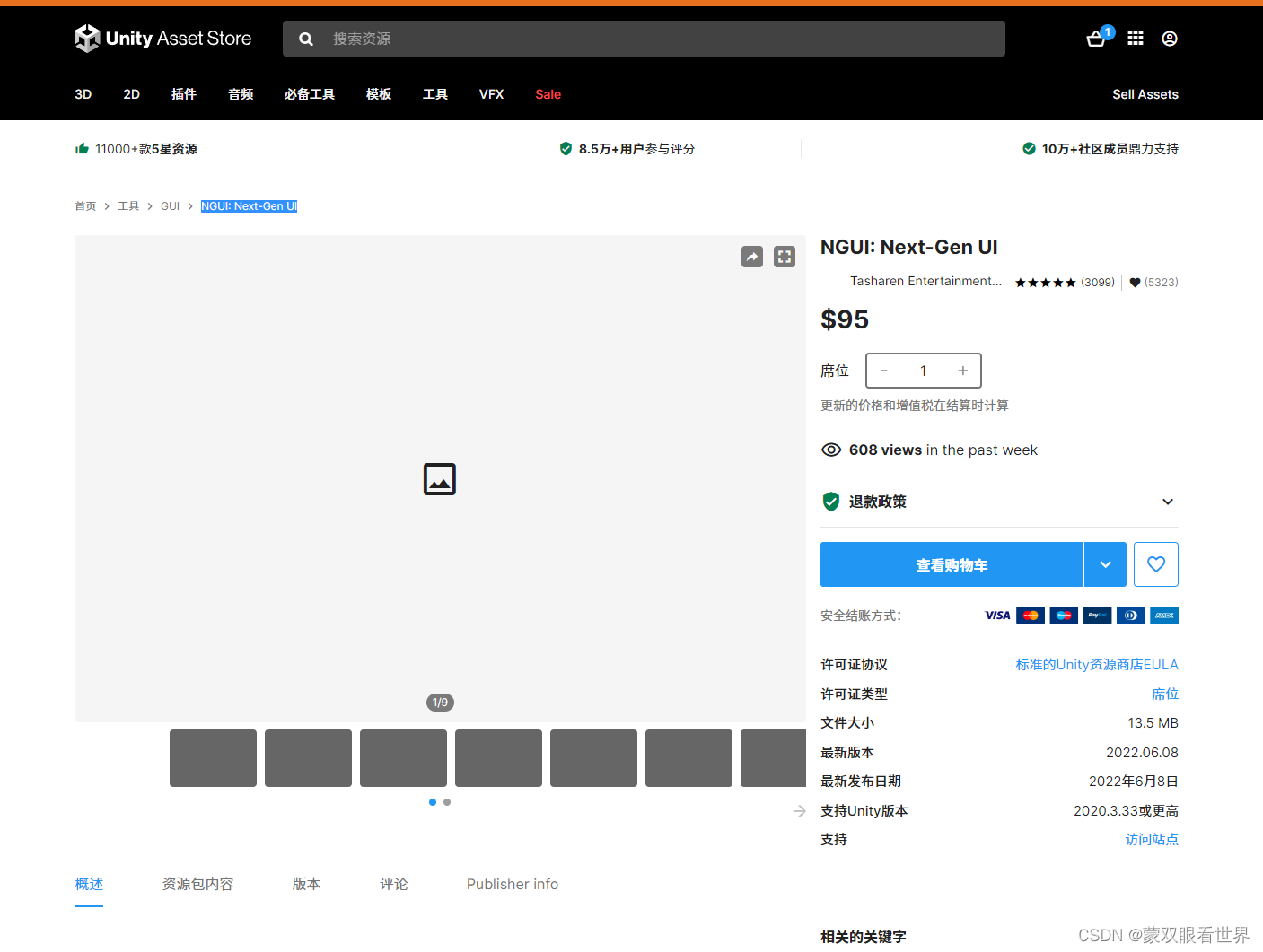Click the $95 price text
The height and width of the screenshot is (952, 1263).
point(845,319)
